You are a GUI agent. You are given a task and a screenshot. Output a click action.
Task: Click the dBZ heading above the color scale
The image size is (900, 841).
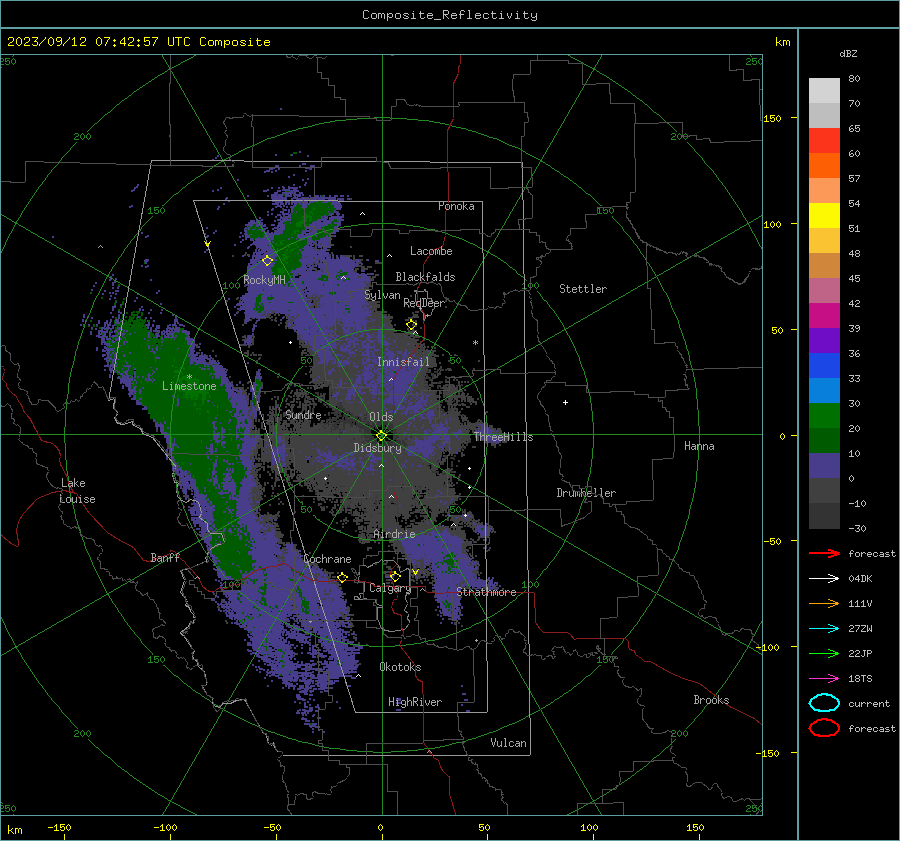coord(848,53)
